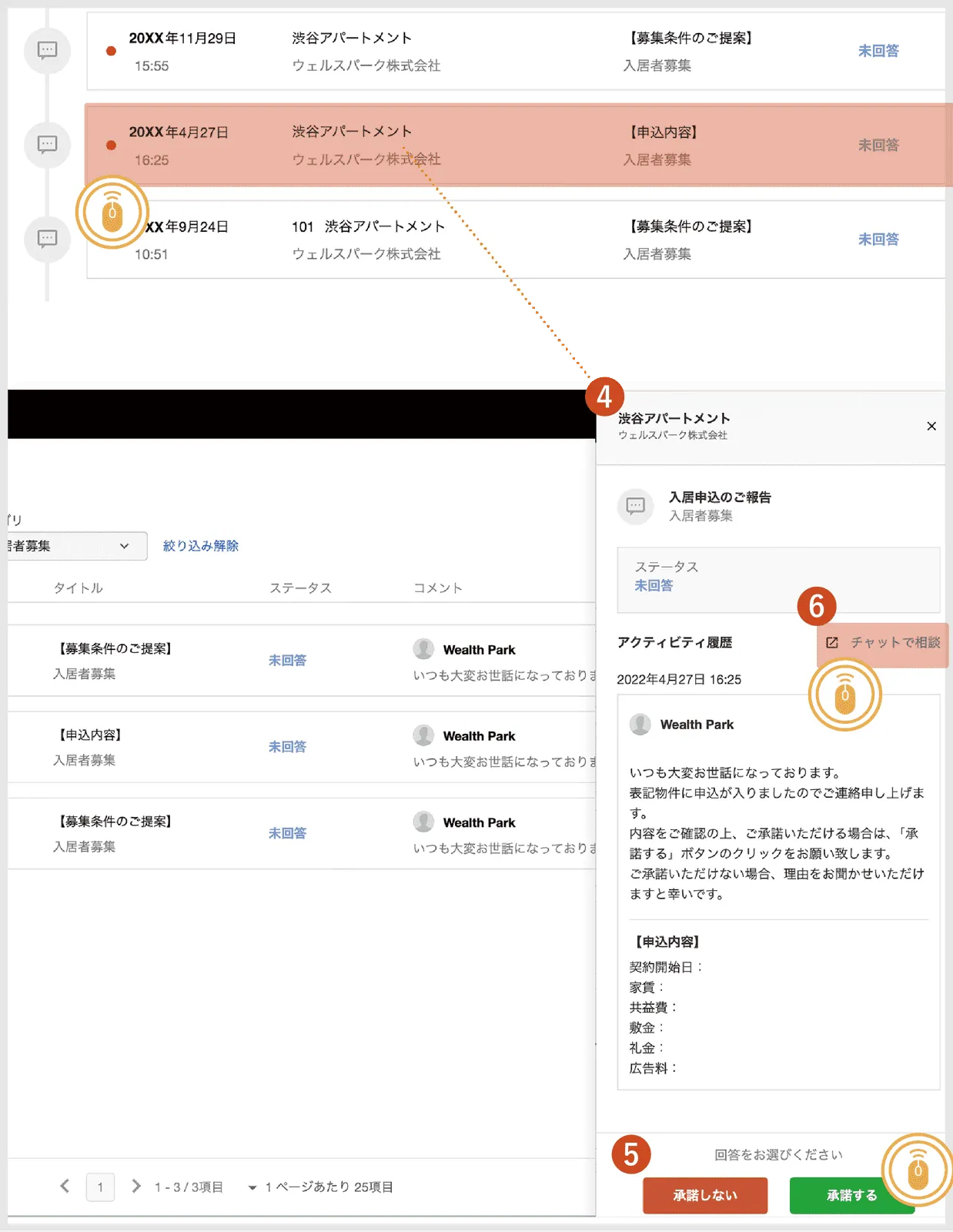Click page number 1 field

coord(100,1187)
